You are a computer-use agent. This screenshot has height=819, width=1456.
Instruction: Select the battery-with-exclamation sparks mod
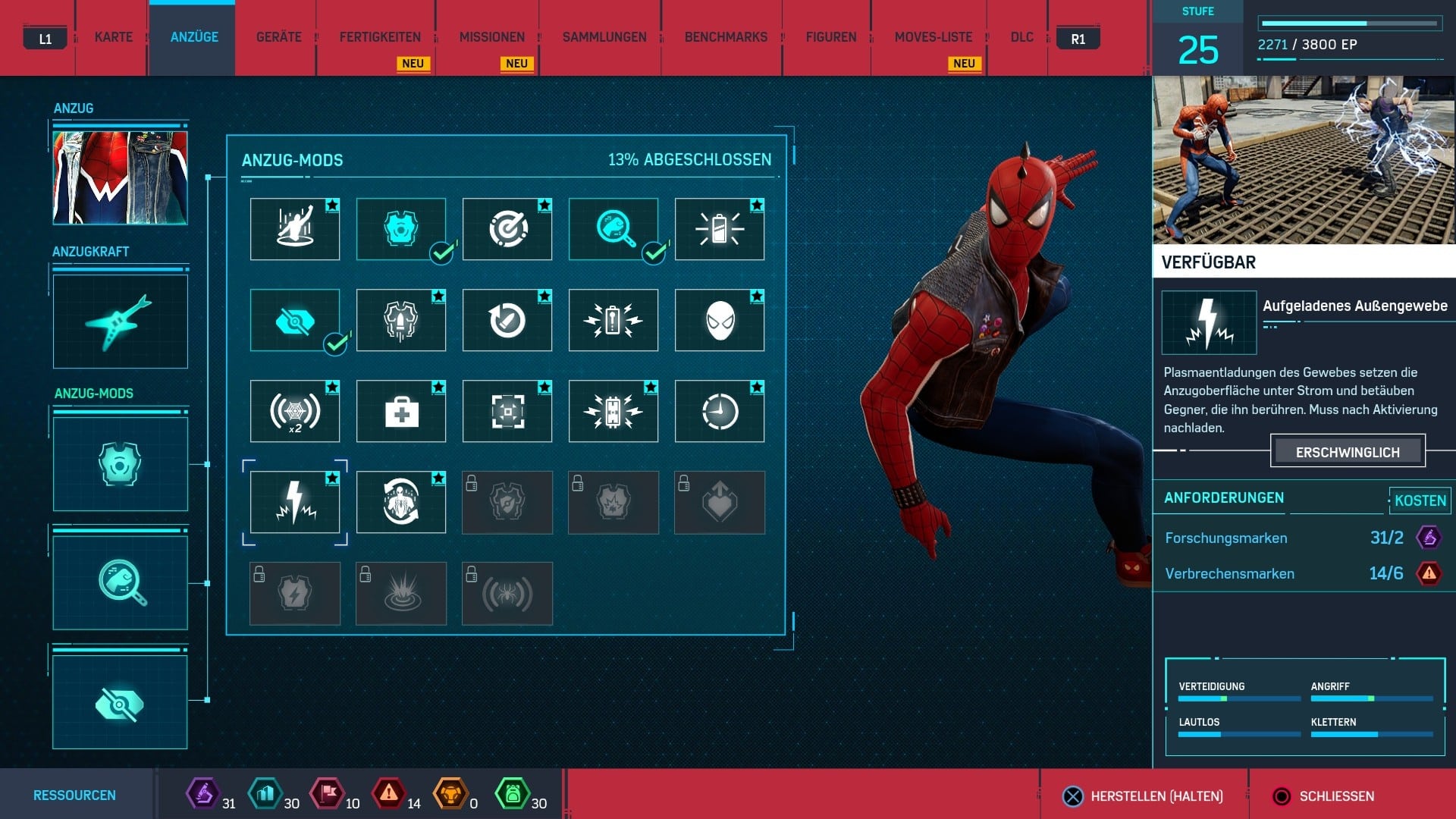613,320
